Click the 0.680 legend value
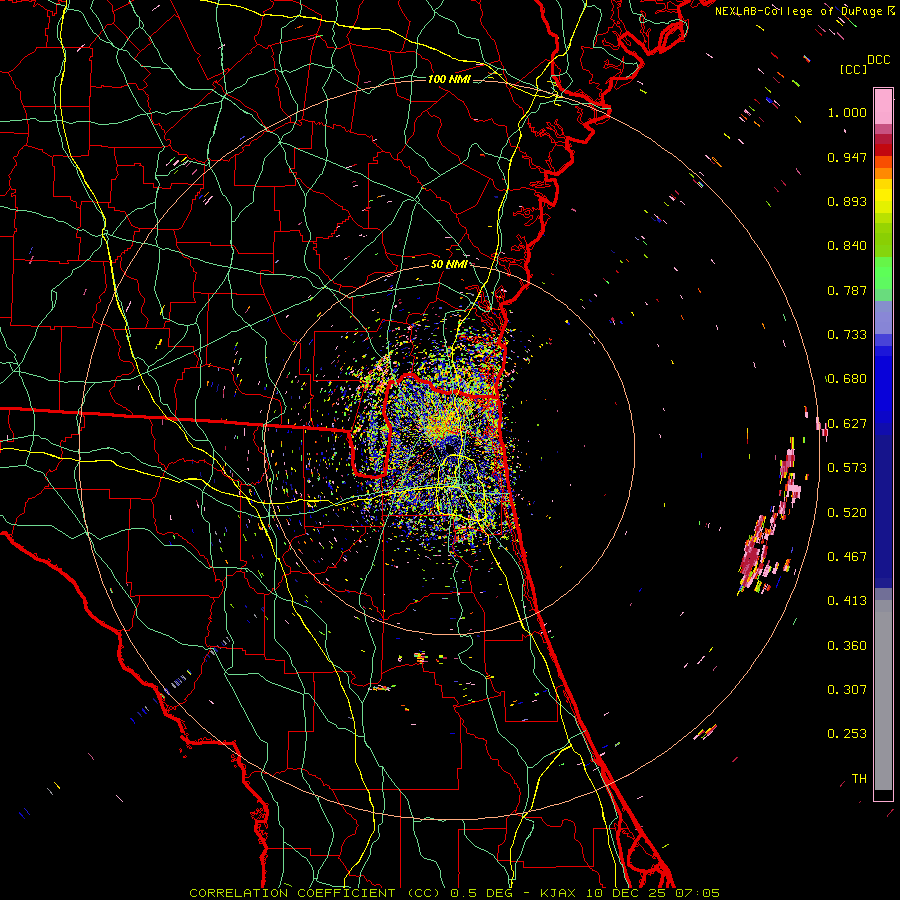Viewport: 900px width, 900px height. pyautogui.click(x=847, y=379)
